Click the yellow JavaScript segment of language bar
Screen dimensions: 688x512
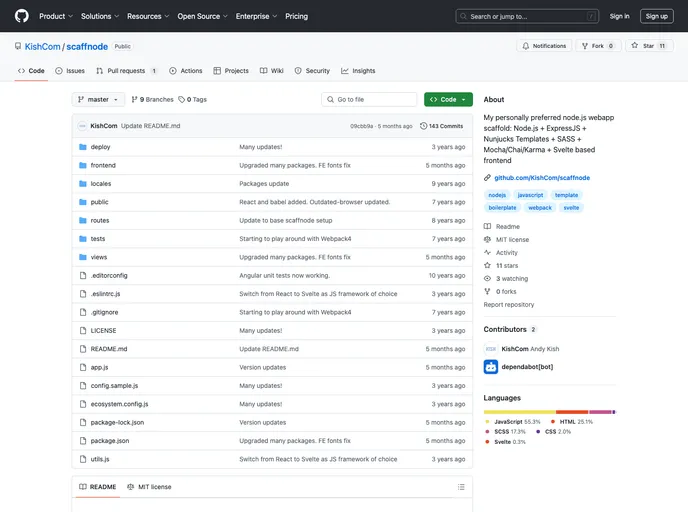coord(520,412)
